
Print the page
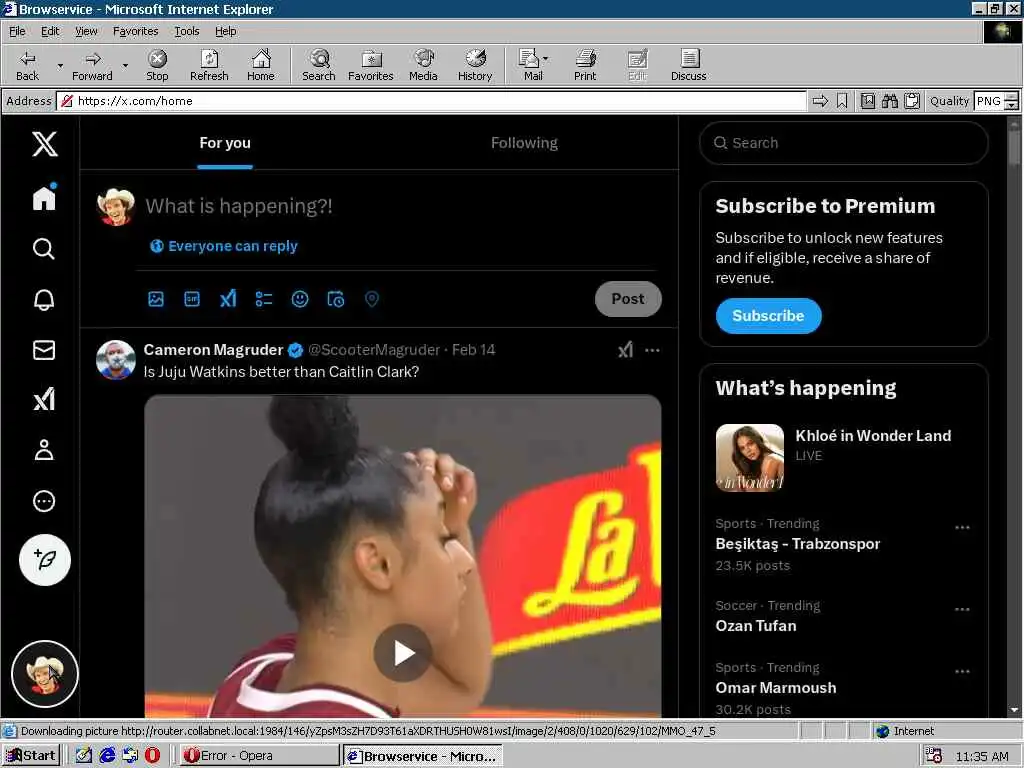point(585,65)
